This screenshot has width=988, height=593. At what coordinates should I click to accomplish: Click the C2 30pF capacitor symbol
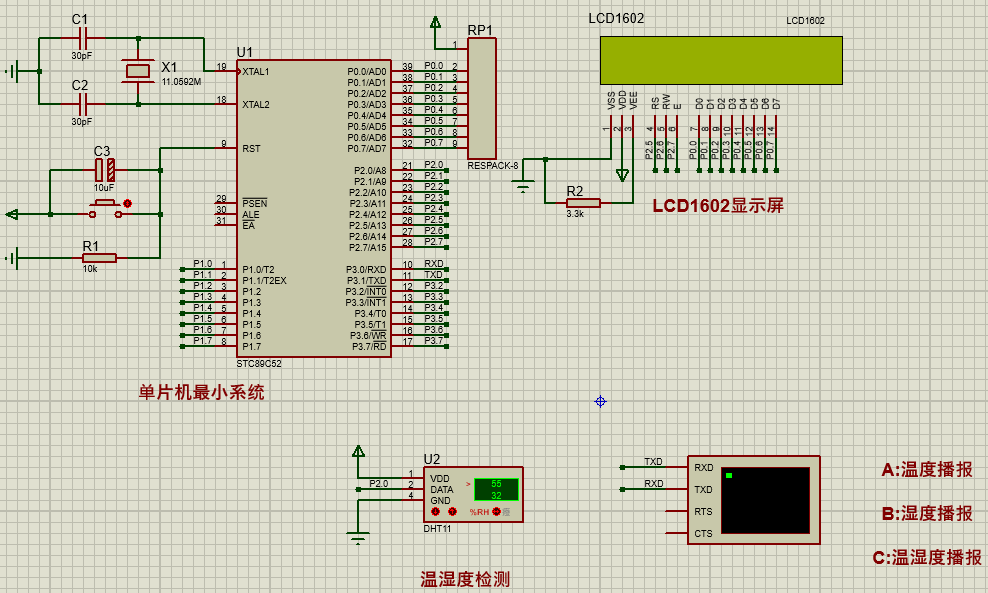point(81,104)
